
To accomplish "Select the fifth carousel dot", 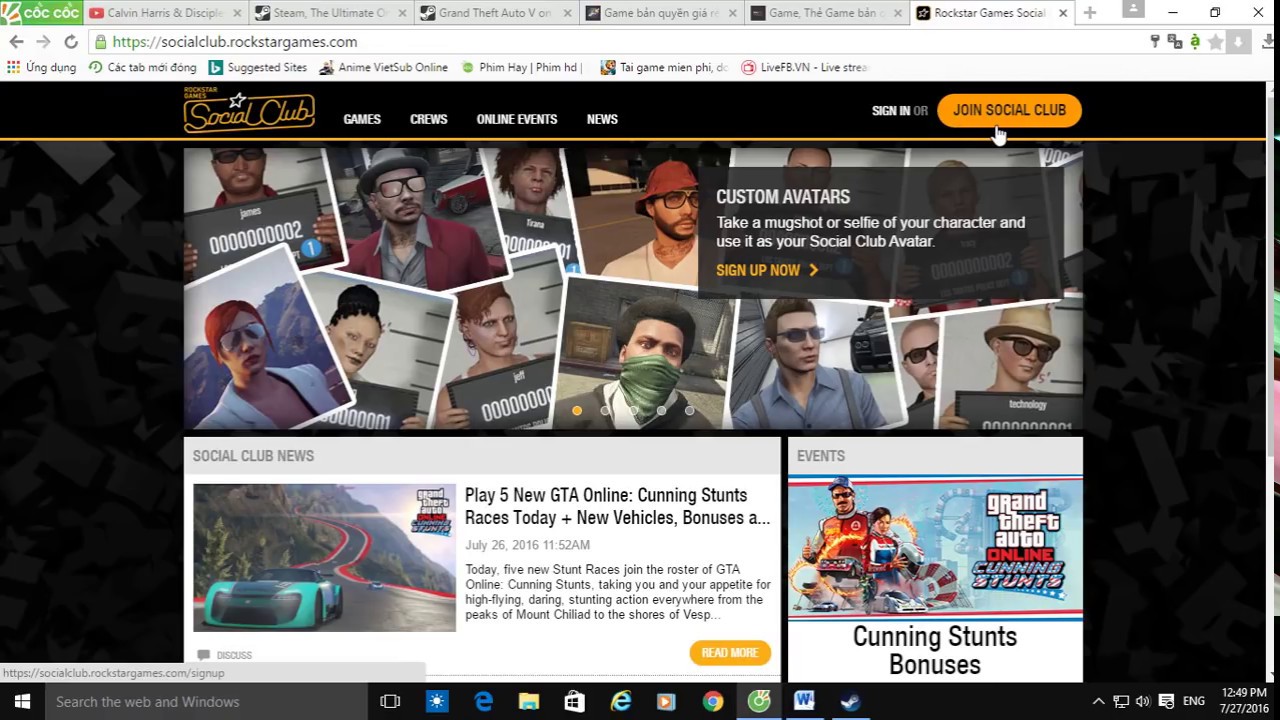I will tap(689, 410).
